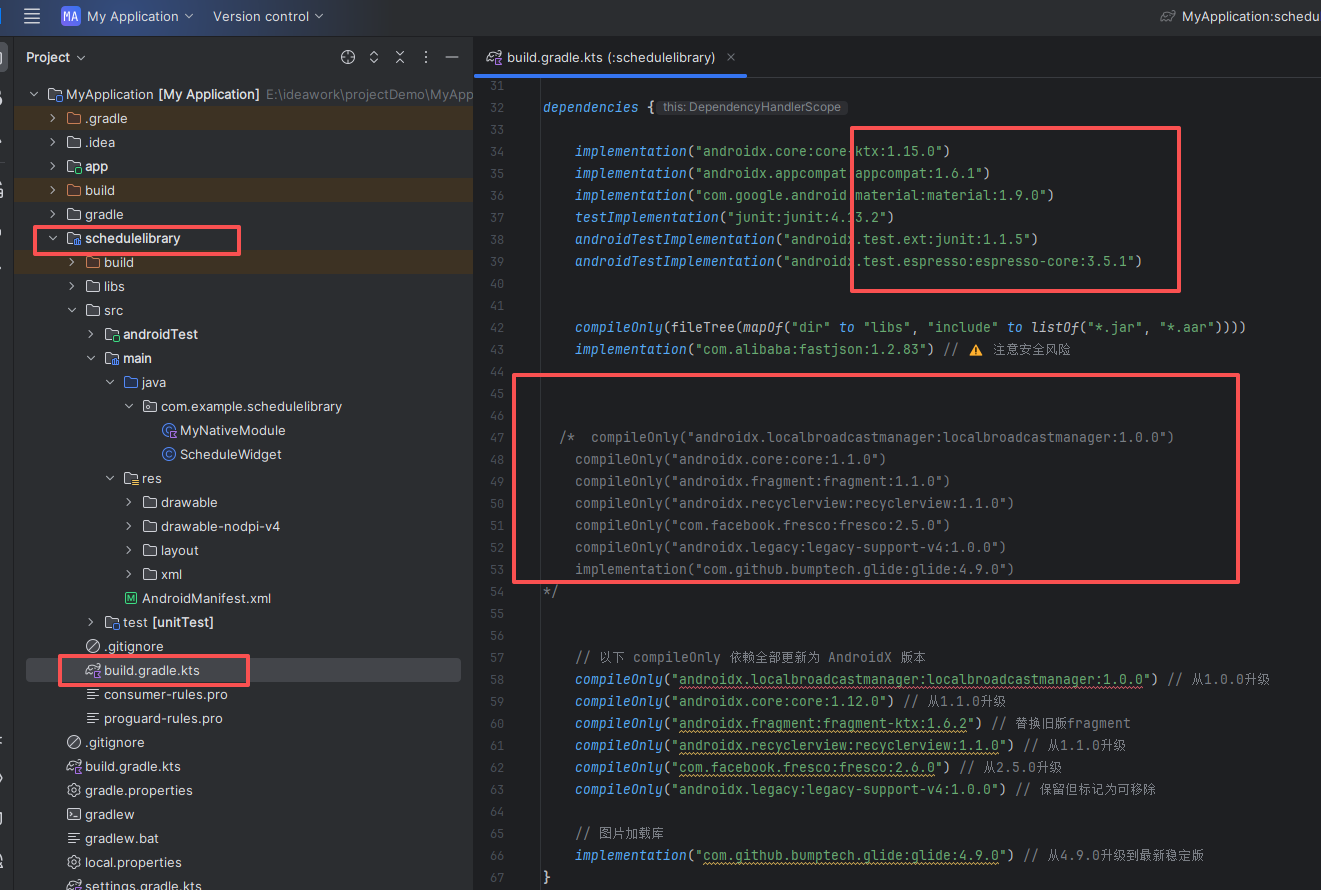The height and width of the screenshot is (890, 1321).
Task: Click the 'this: DependencyHandlerScope' inlay hint
Action: [x=753, y=107]
